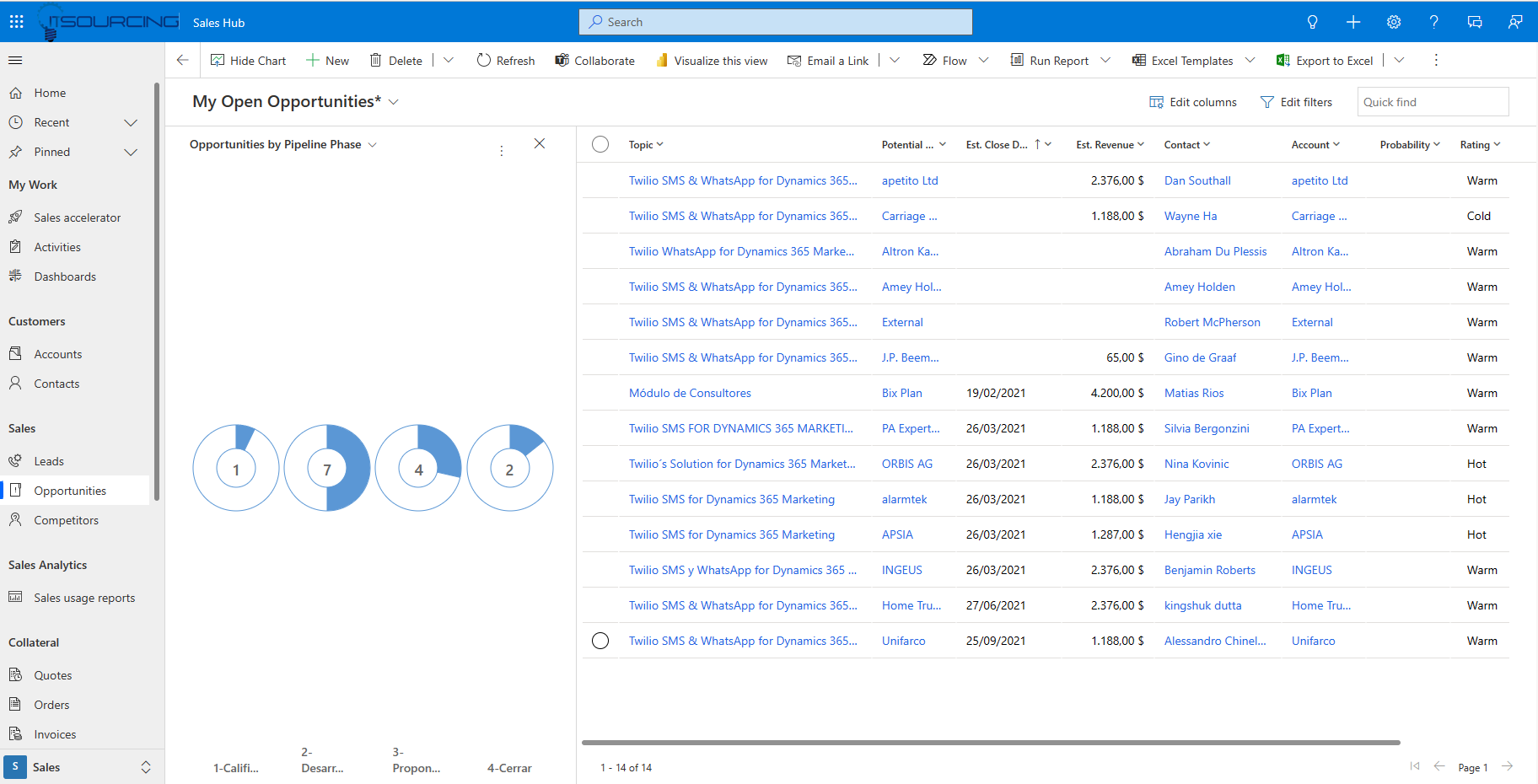This screenshot has width=1538, height=784.
Task: Open more commands vertical ellipsis
Action: point(1436,60)
